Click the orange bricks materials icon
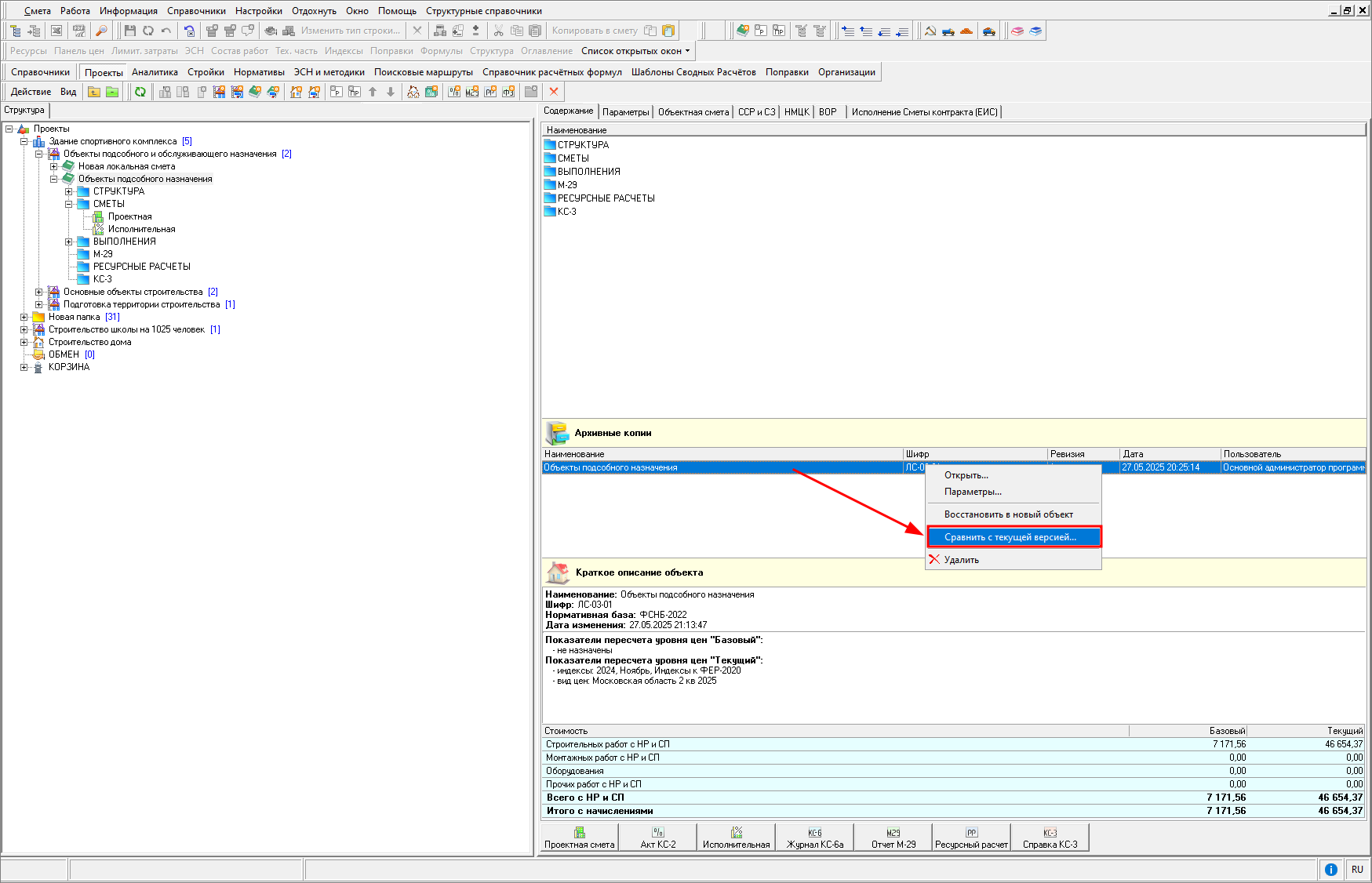The width and height of the screenshot is (1372, 883). (x=966, y=31)
